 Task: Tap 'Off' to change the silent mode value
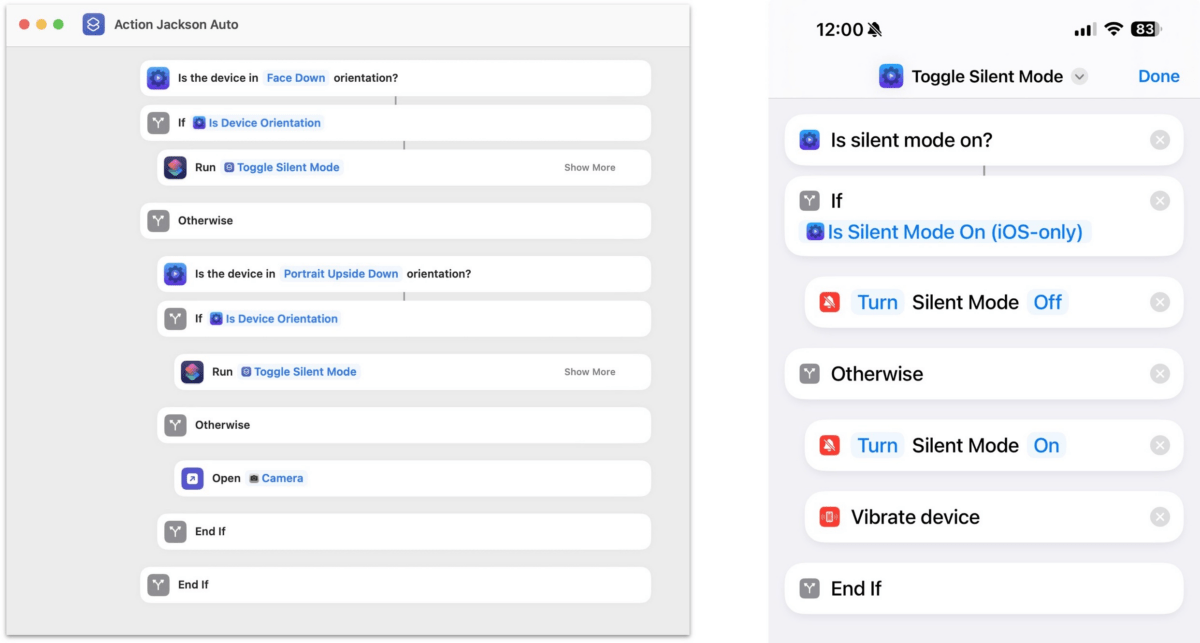pos(1047,301)
